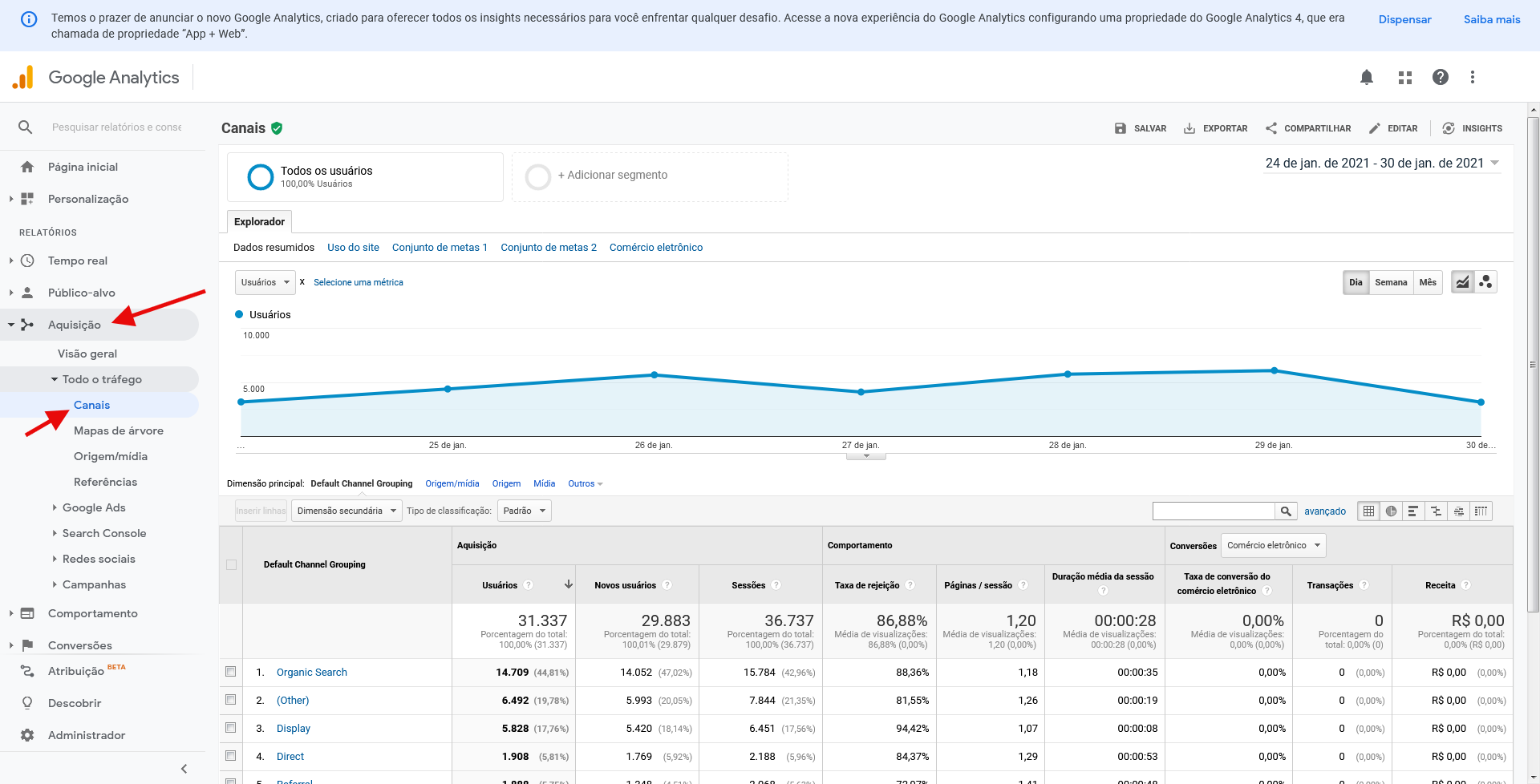Switch to Conjunto de metas 1 tab
1540x784 pixels.
tap(440, 247)
